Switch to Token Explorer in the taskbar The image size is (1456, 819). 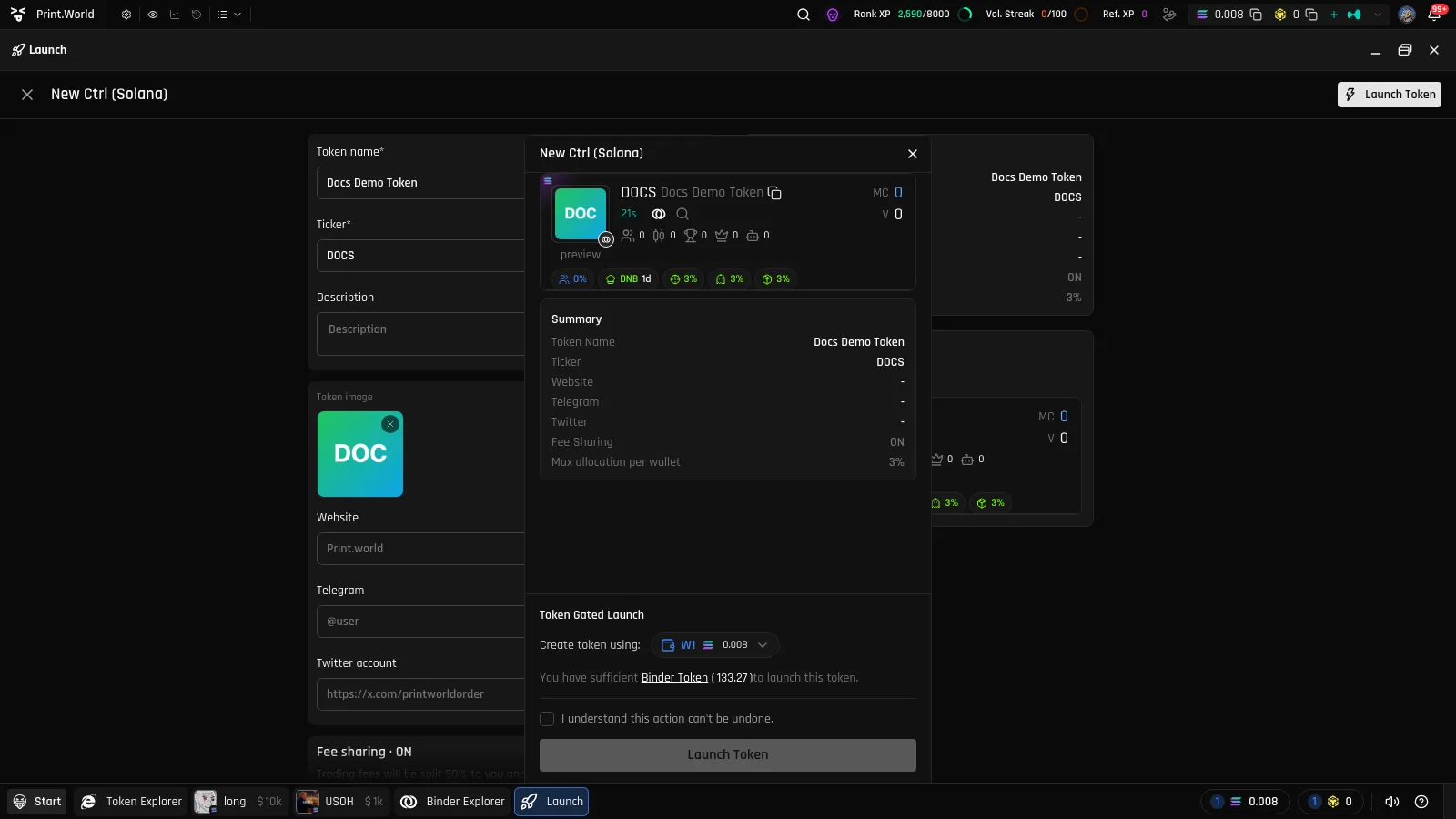coord(132,802)
